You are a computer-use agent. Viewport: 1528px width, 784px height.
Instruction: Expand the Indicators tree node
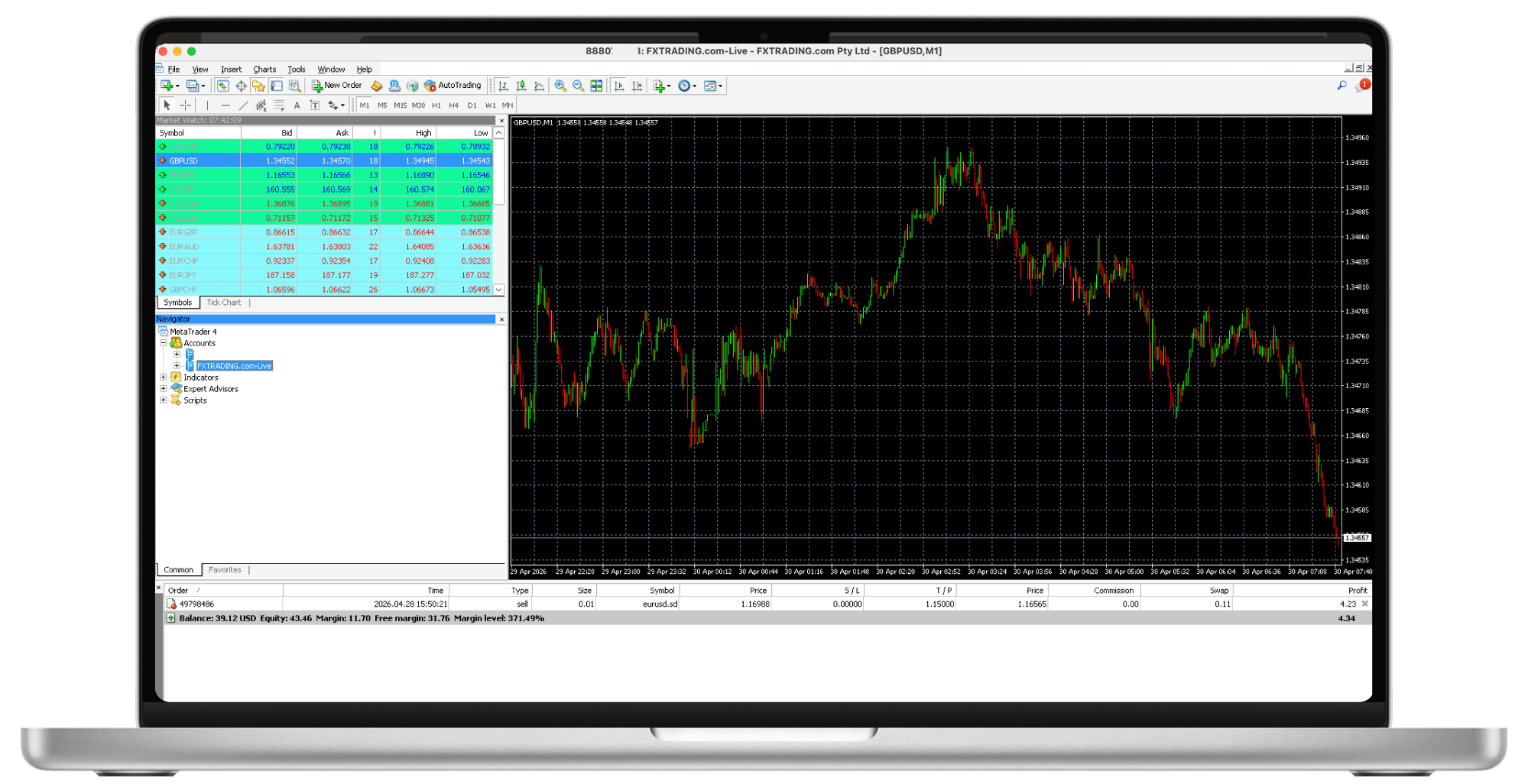(x=163, y=377)
